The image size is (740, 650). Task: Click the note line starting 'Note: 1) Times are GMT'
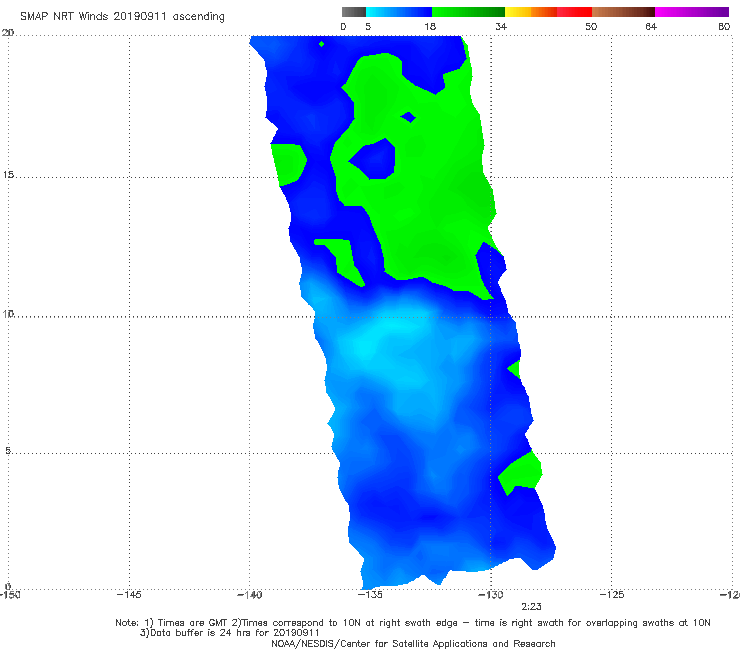413,623
